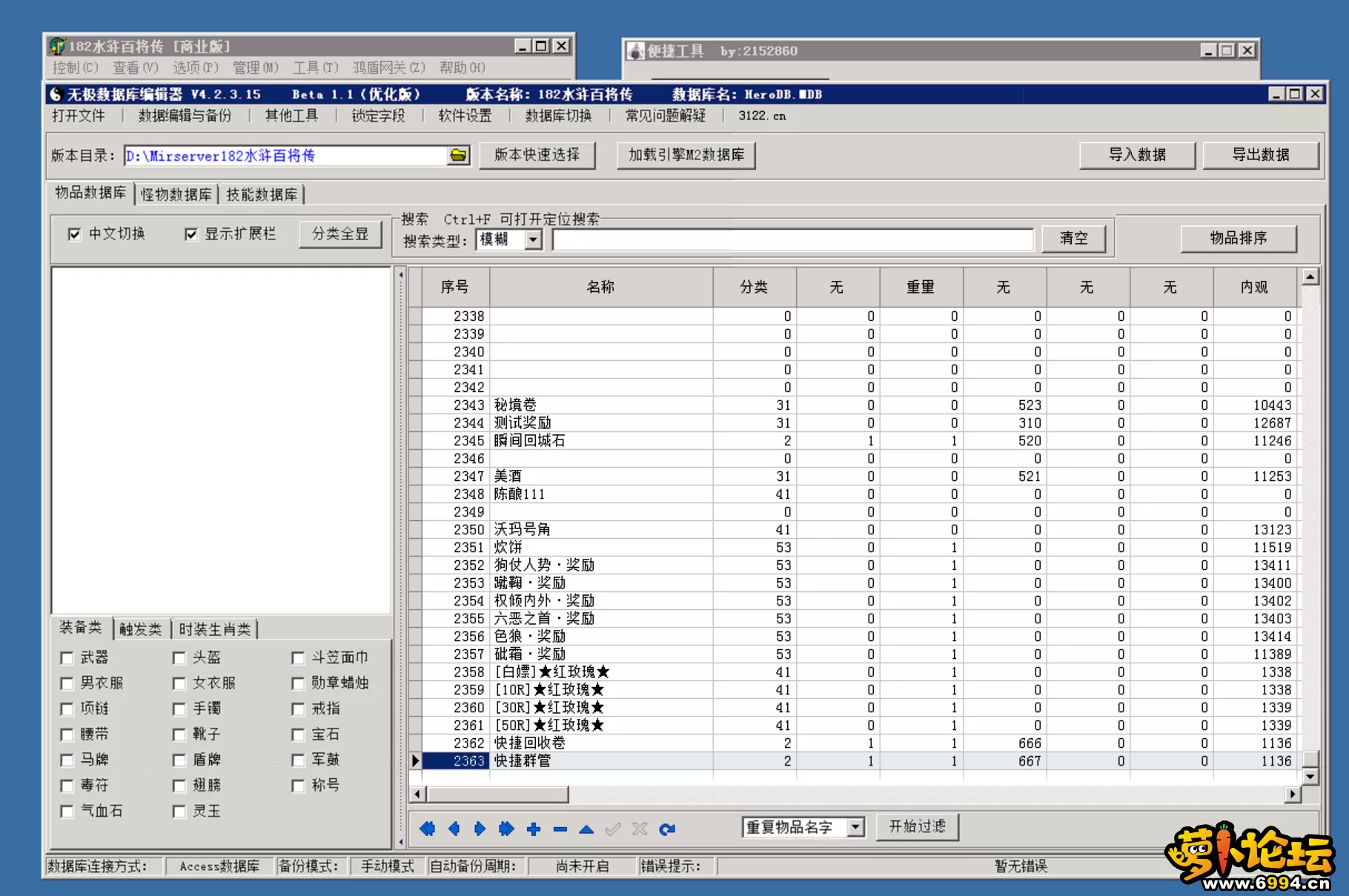1349x896 pixels.
Task: Select the 装备类 category tab
Action: (x=81, y=628)
